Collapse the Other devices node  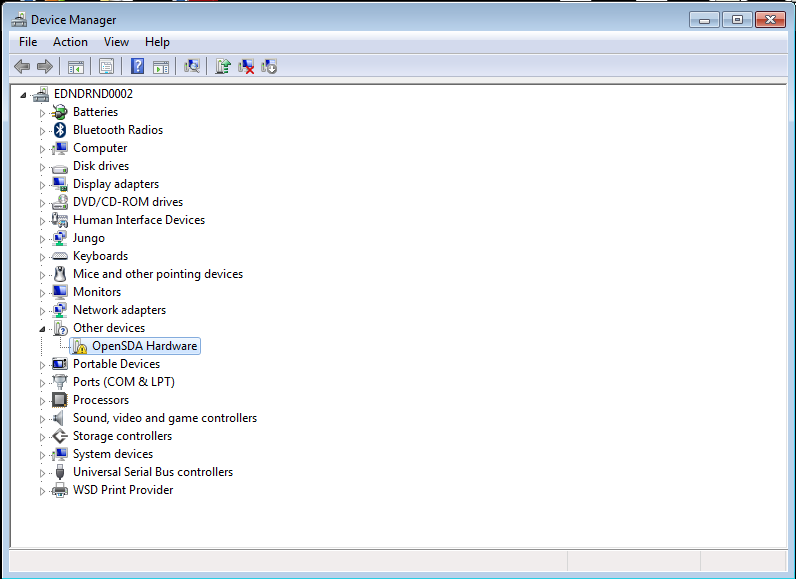42,329
